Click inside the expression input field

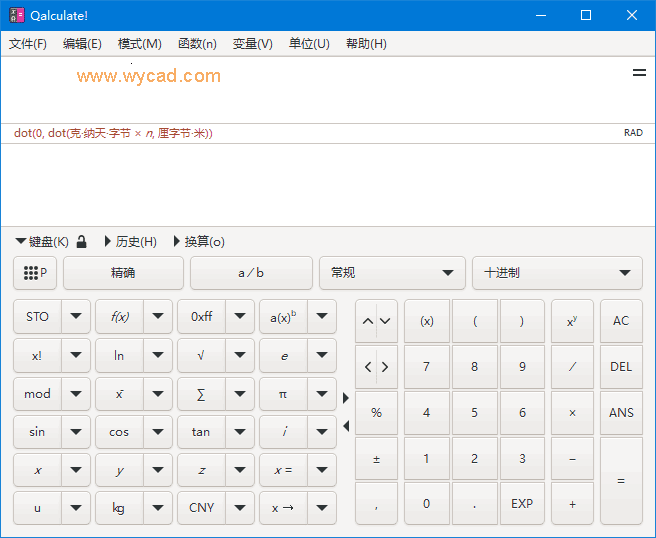(x=316, y=90)
